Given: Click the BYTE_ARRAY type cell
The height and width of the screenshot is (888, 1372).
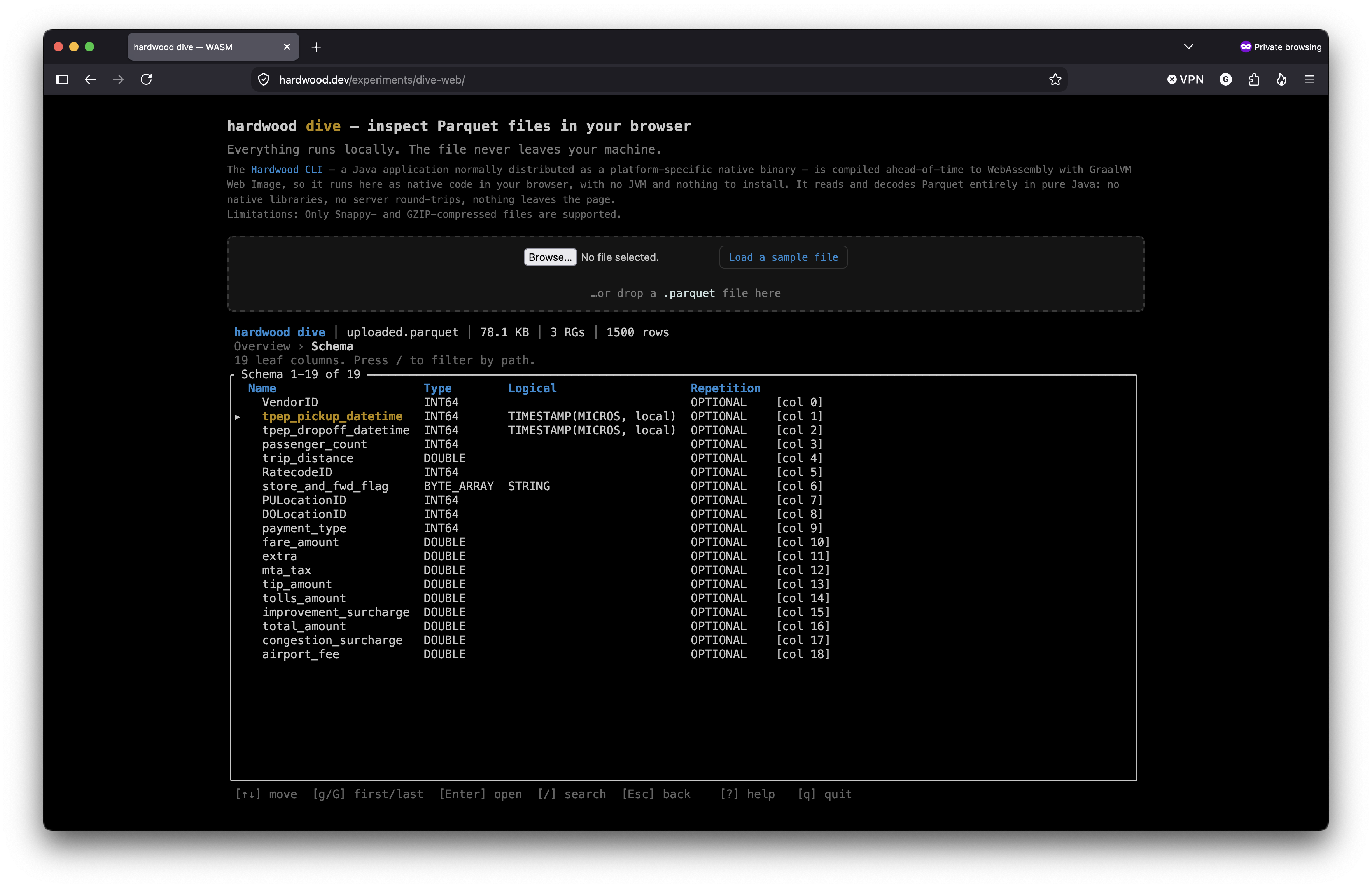Looking at the screenshot, I should (x=459, y=486).
